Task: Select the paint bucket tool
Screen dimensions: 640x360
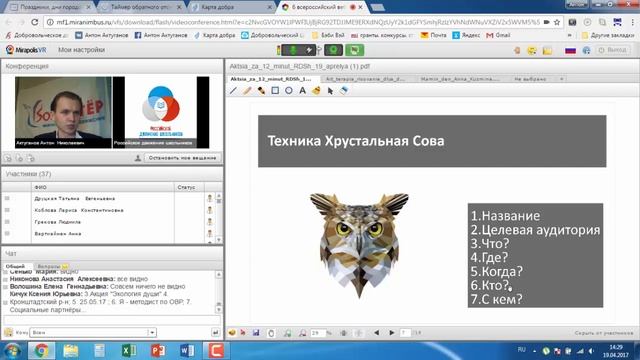Action: (316, 91)
